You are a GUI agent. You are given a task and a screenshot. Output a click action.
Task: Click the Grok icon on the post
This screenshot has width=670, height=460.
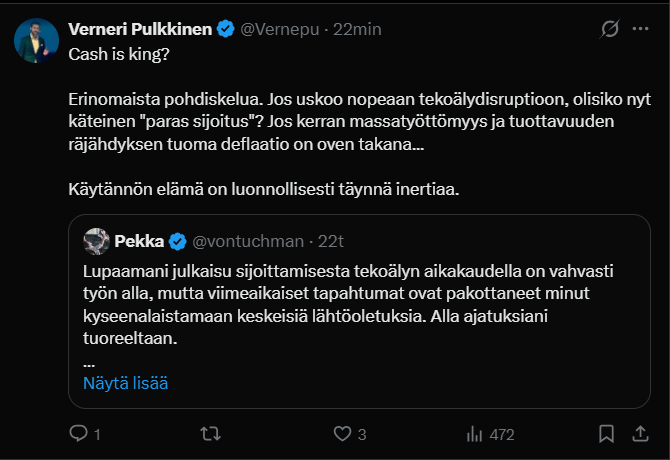[606, 29]
